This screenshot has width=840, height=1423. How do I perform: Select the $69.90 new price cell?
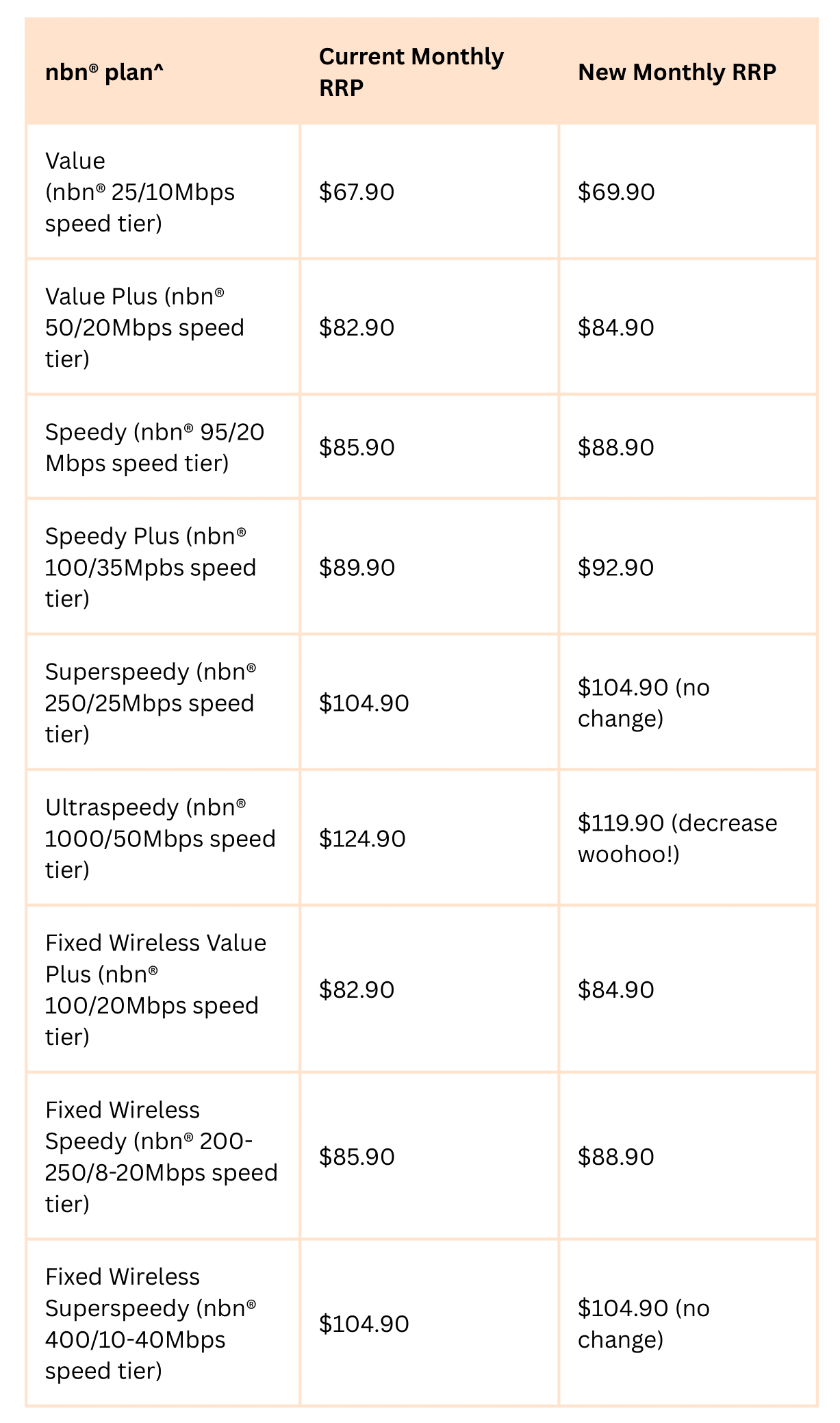click(x=688, y=192)
